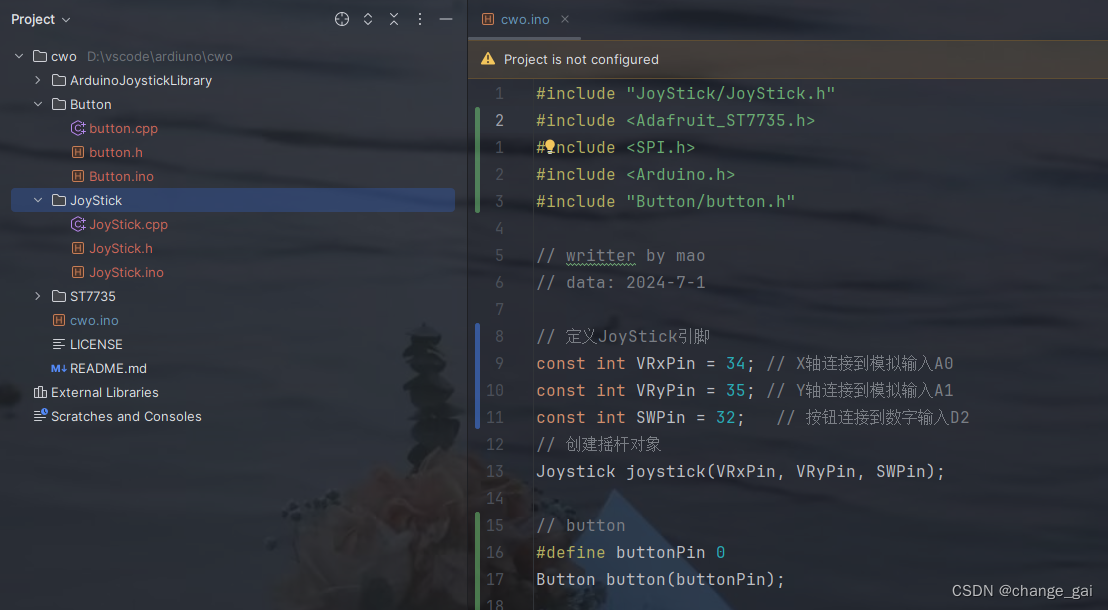Click the Project is not configured warning icon
Screen dimensions: 1108x610
point(488,59)
